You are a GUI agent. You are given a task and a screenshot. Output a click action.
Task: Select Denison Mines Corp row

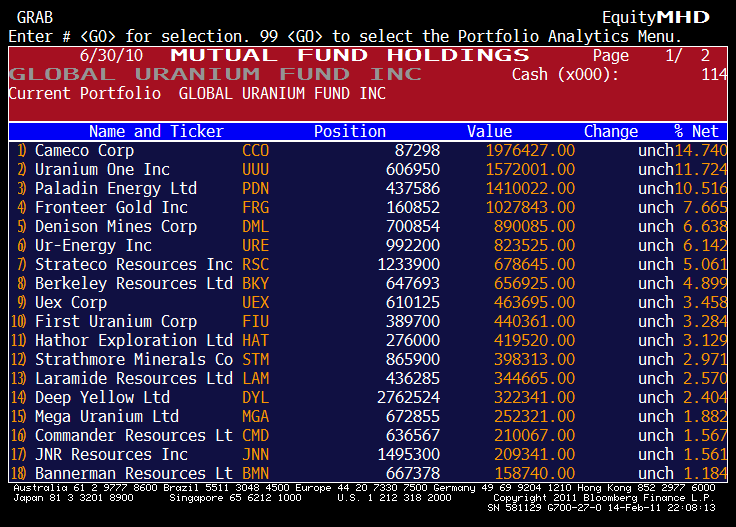pyautogui.click(x=368, y=227)
